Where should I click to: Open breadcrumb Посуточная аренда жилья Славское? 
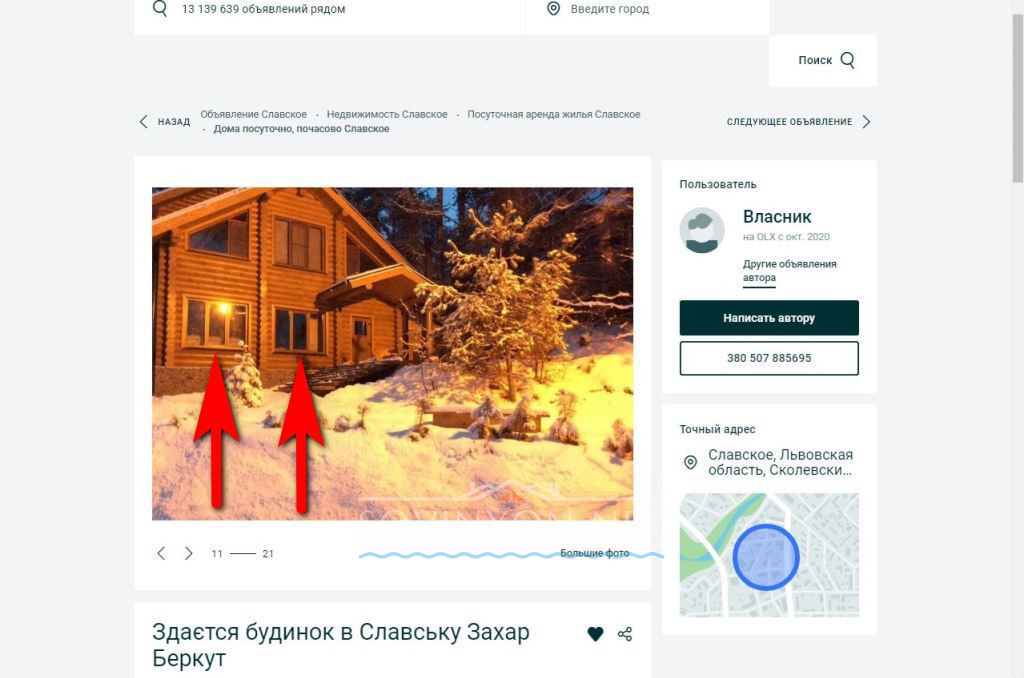click(x=553, y=115)
